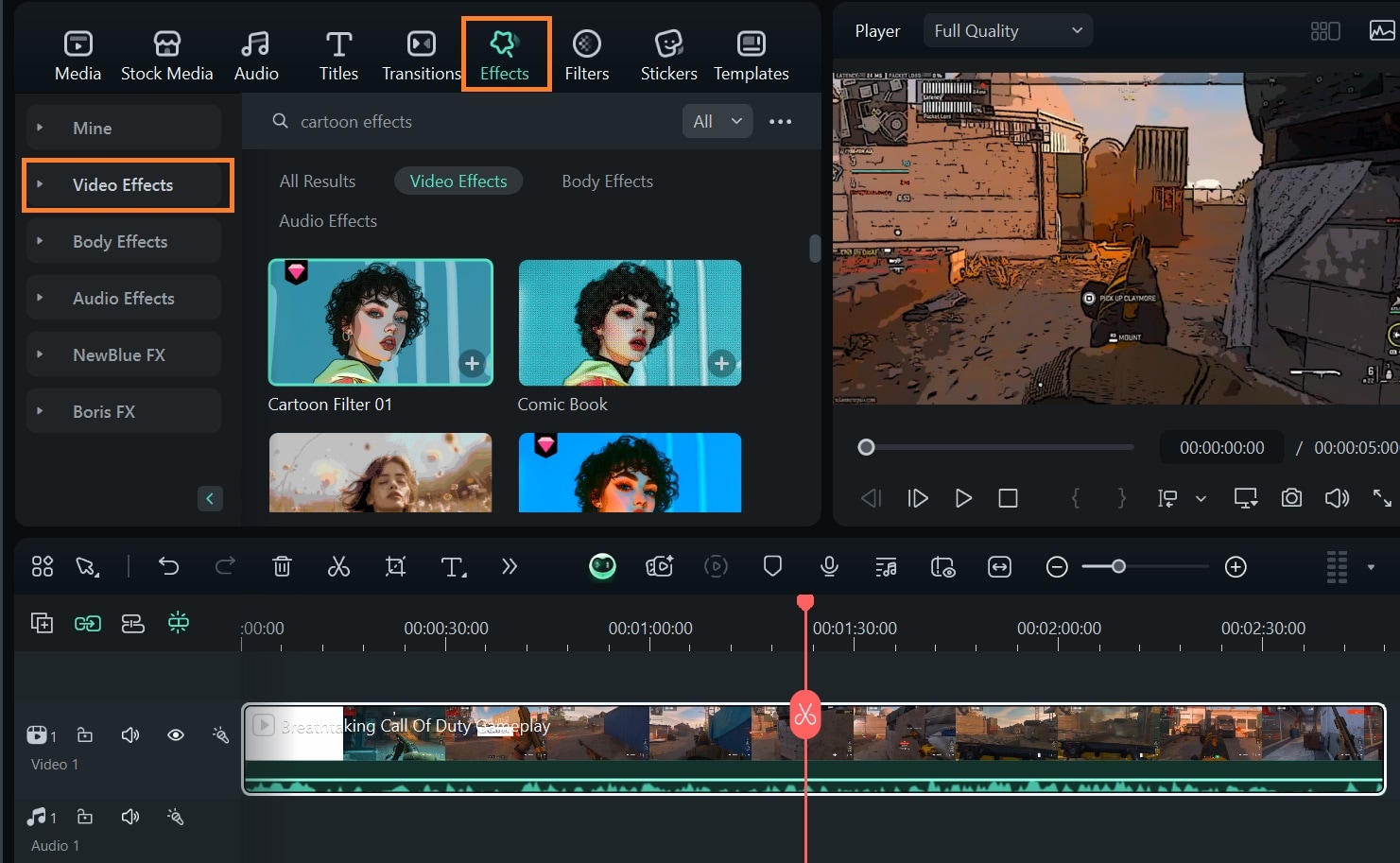
Task: Open the Full Quality dropdown
Action: (1008, 30)
